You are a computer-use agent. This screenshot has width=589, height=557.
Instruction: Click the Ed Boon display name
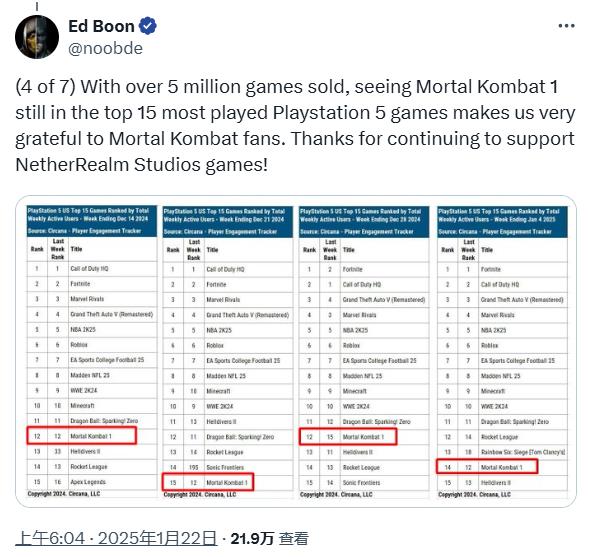tap(101, 26)
